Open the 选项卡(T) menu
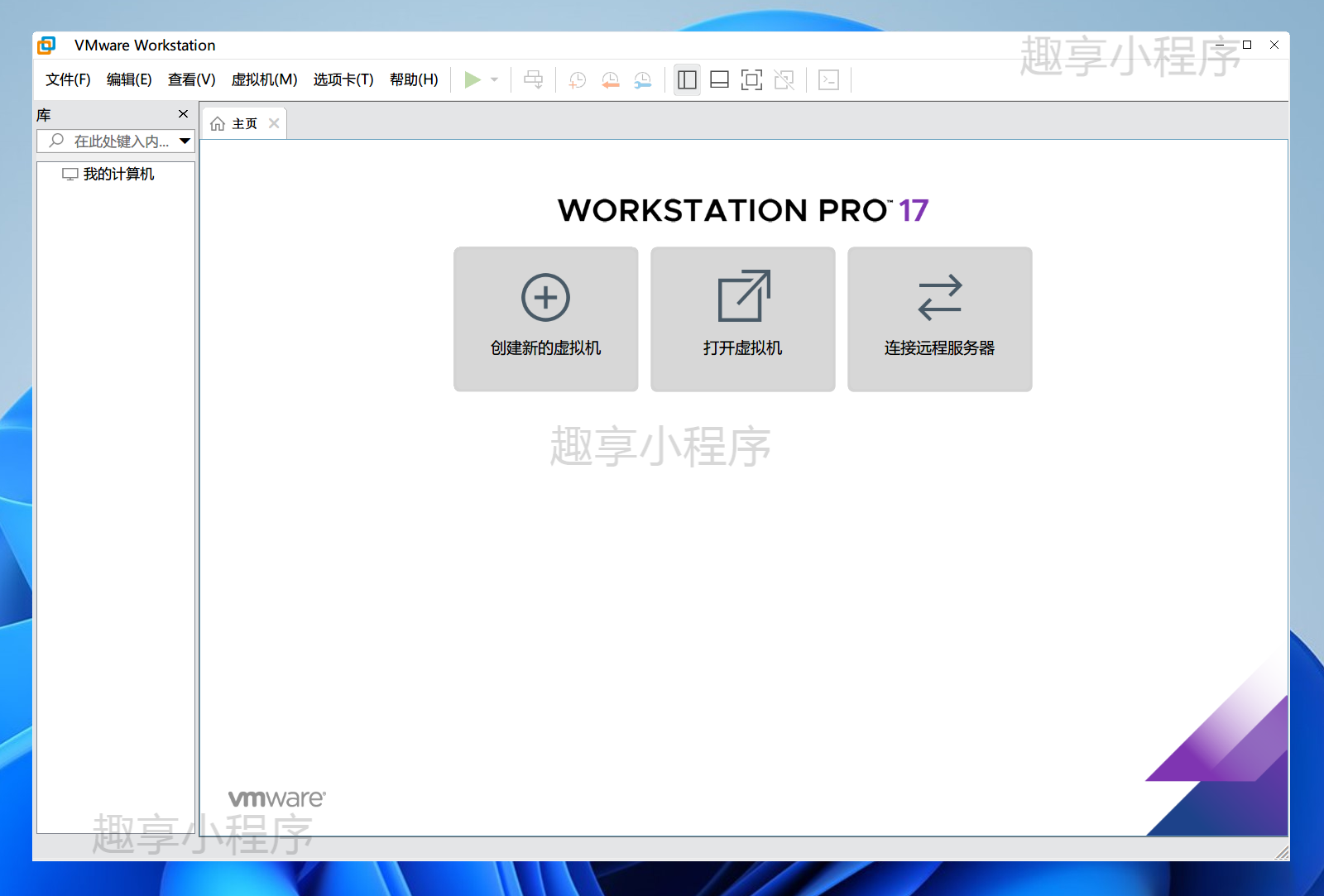This screenshot has height=896, width=1324. click(343, 79)
